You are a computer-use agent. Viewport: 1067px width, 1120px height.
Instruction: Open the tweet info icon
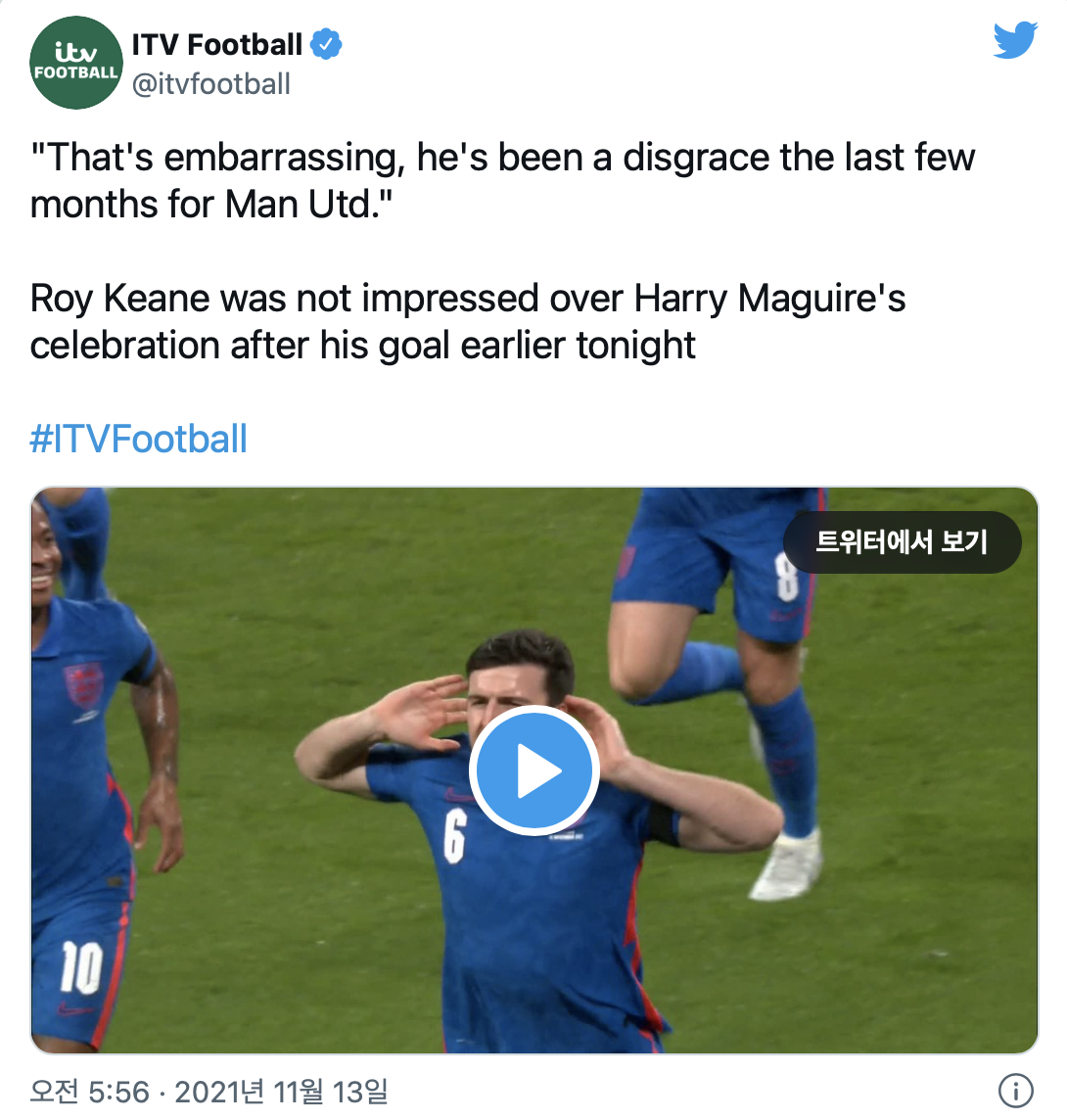(1015, 1090)
